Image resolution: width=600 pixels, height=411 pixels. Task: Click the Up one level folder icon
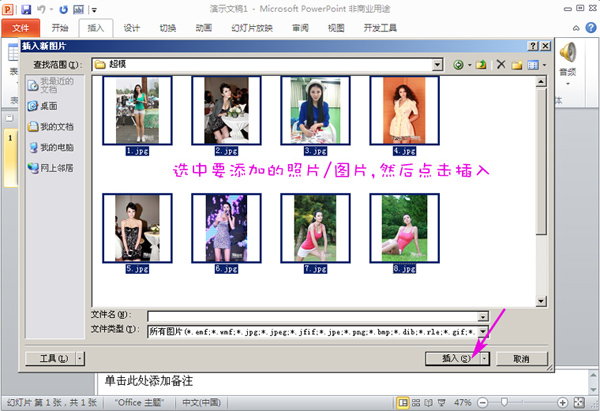click(x=481, y=64)
